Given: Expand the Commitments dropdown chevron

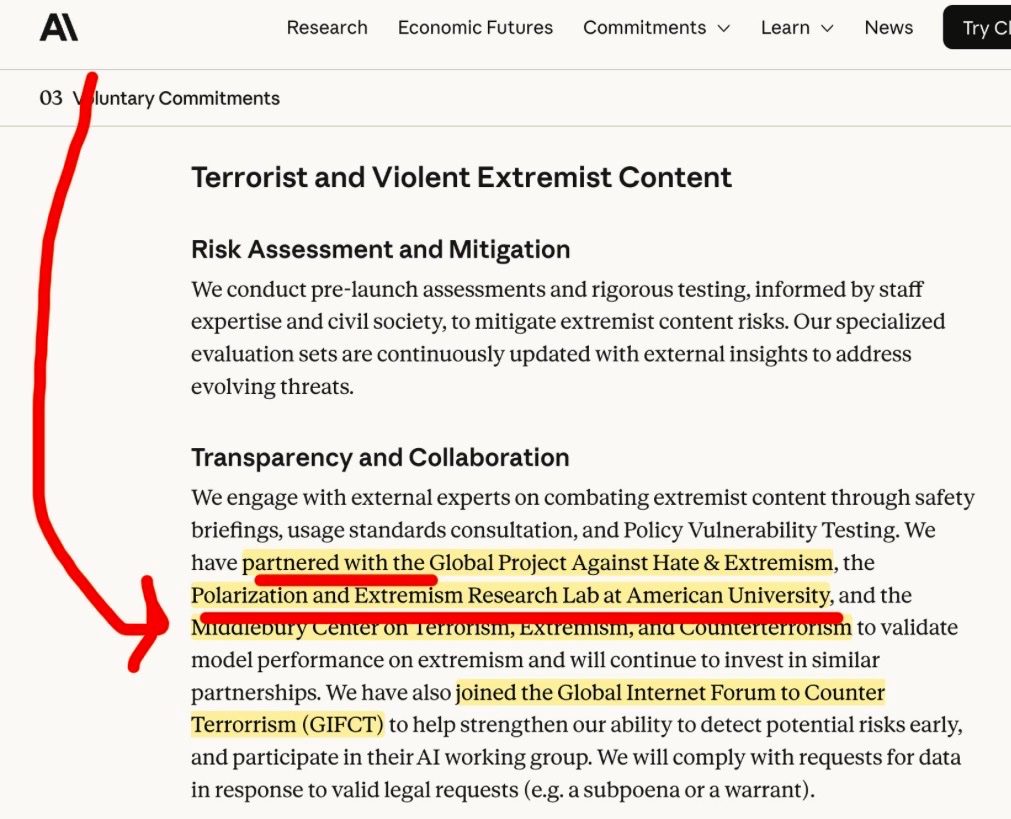Looking at the screenshot, I should coord(724,28).
